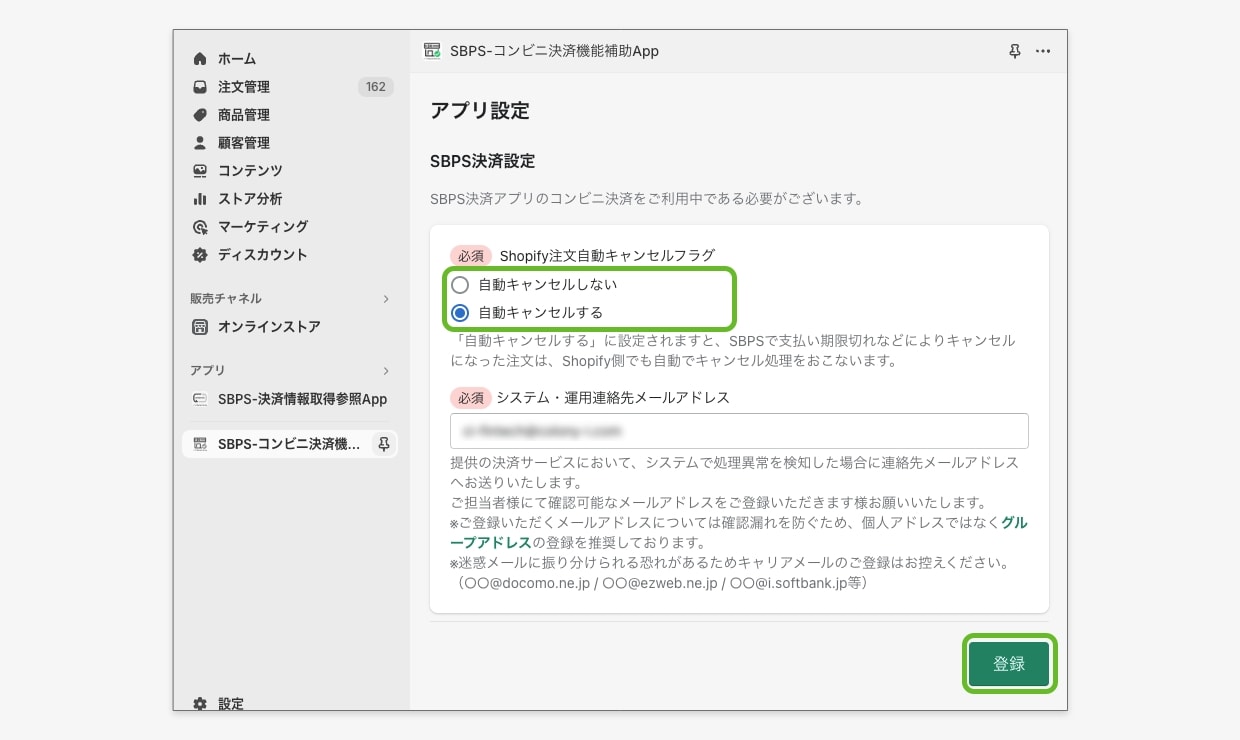Click the 顧客管理 person icon
The height and width of the screenshot is (740, 1240).
[200, 143]
